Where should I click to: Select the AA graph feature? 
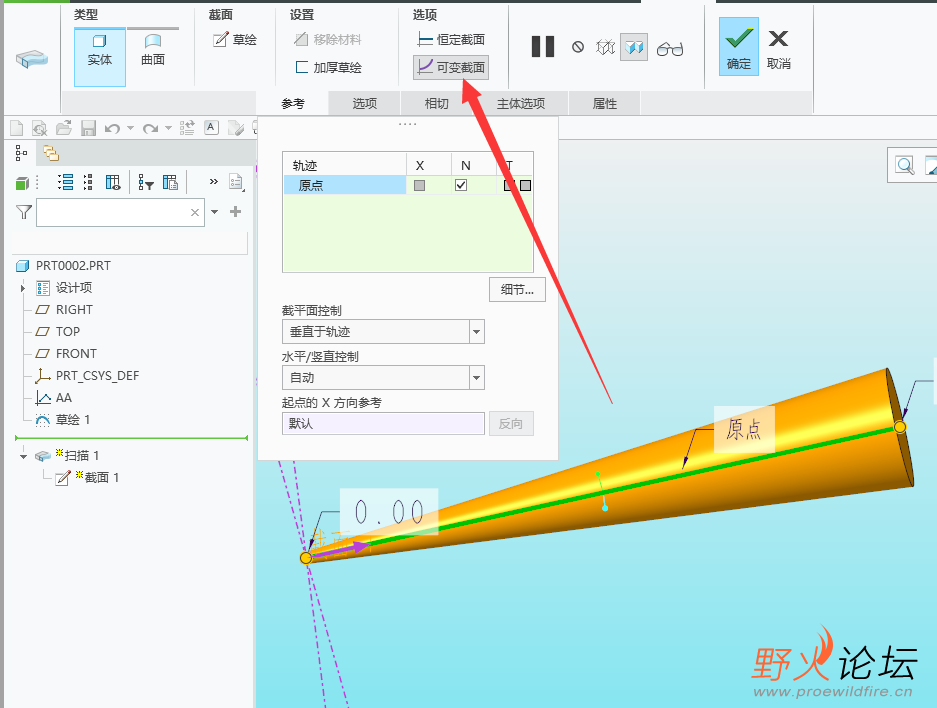pyautogui.click(x=63, y=398)
